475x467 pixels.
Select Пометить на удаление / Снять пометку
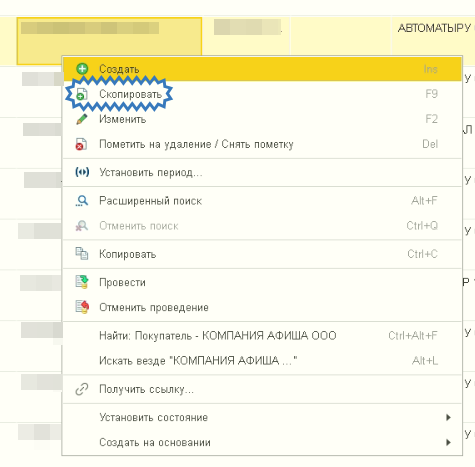pyautogui.click(x=262, y=144)
